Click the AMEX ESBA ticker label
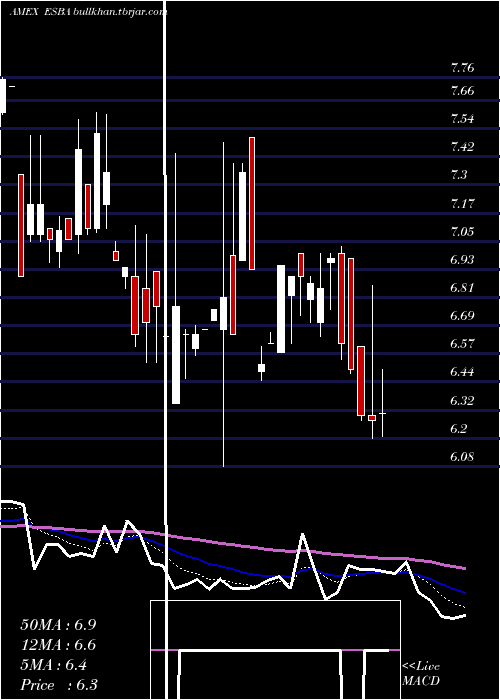 pyautogui.click(x=40, y=12)
